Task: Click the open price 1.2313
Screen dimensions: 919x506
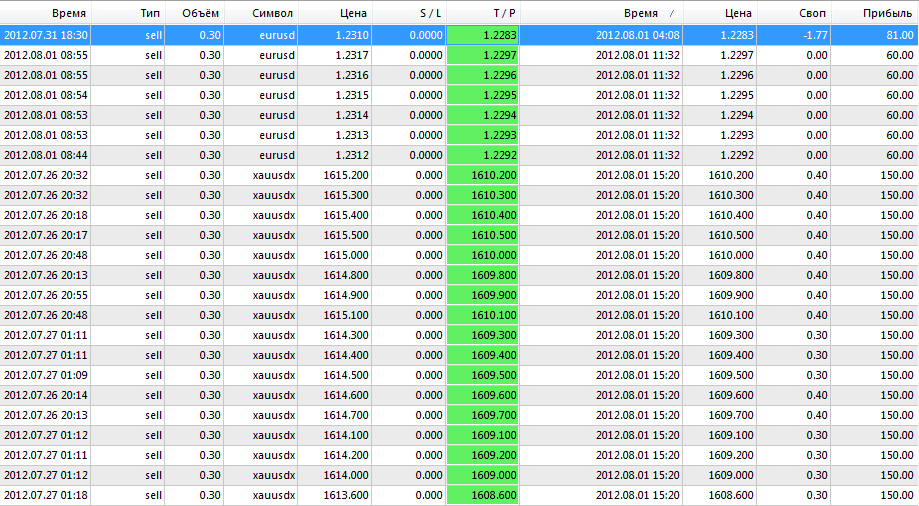Action: pos(352,135)
